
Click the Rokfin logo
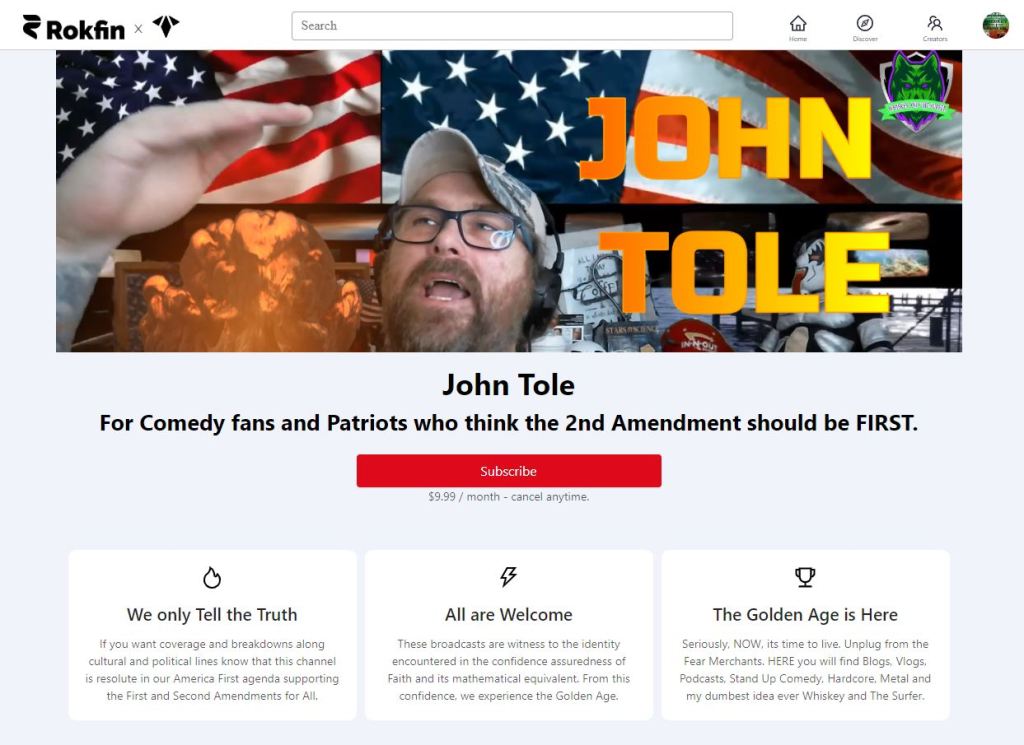point(73,27)
